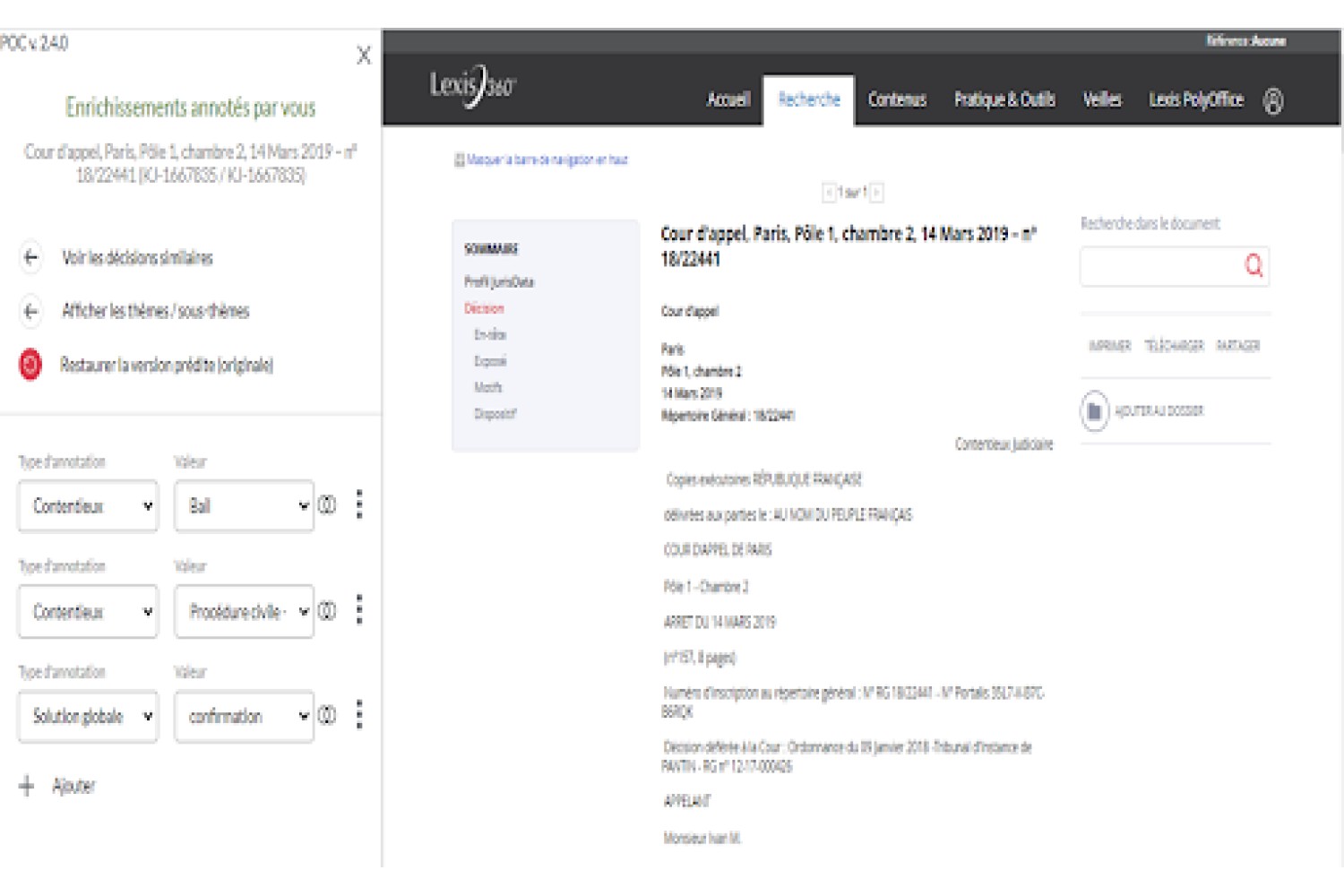Click 'APPELANT' heading in decision

click(x=687, y=801)
